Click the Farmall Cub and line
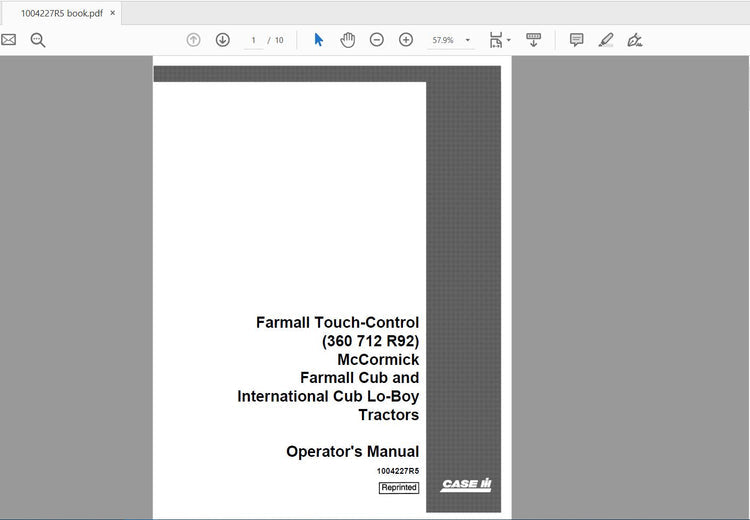The height and width of the screenshot is (520, 750). click(360, 378)
